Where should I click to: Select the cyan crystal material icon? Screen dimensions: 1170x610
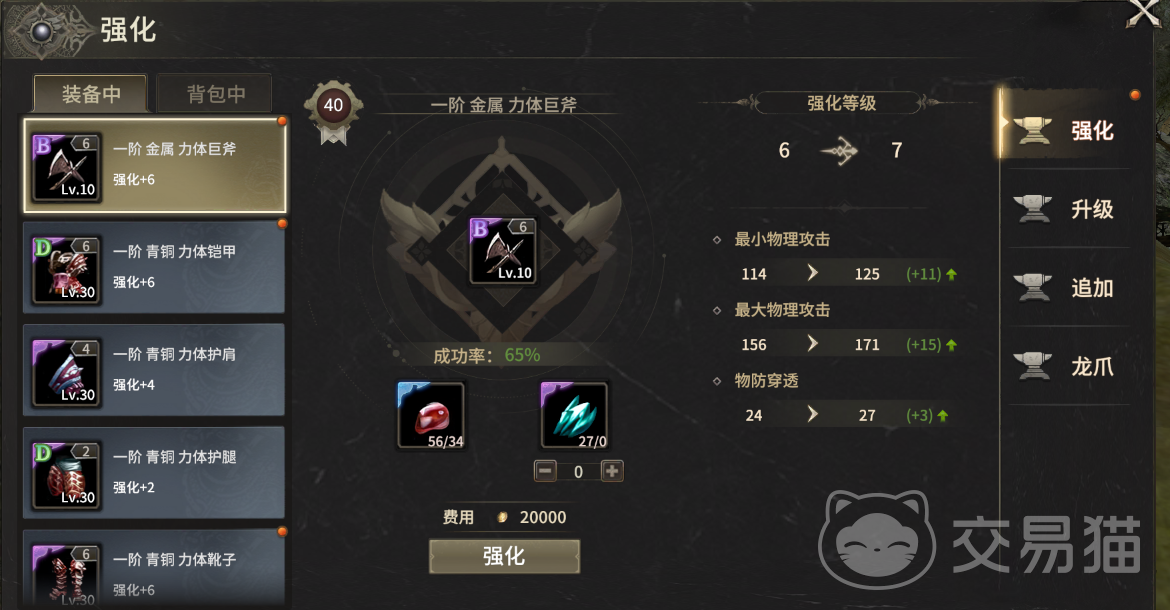tap(574, 415)
